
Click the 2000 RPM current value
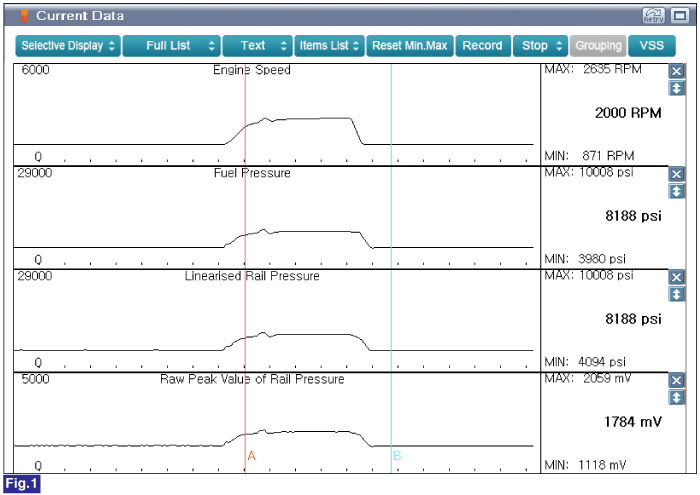(x=628, y=113)
